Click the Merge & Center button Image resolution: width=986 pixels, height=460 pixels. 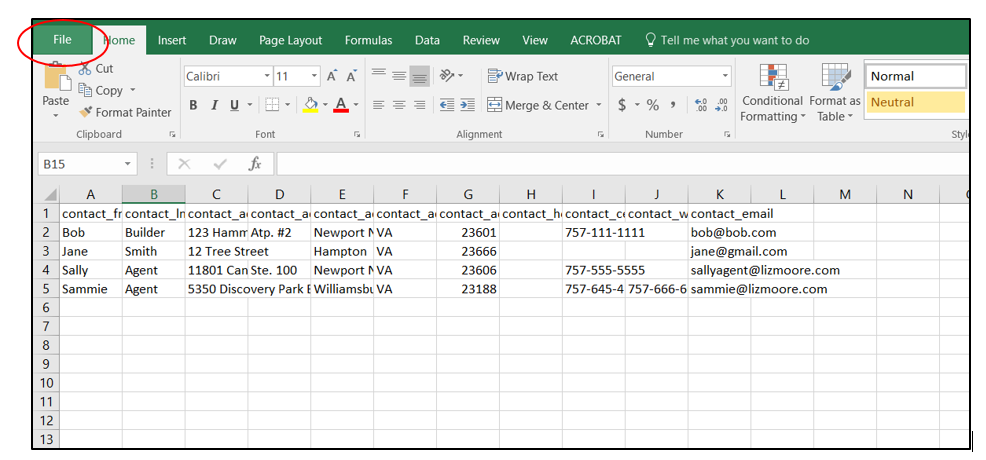[538, 105]
